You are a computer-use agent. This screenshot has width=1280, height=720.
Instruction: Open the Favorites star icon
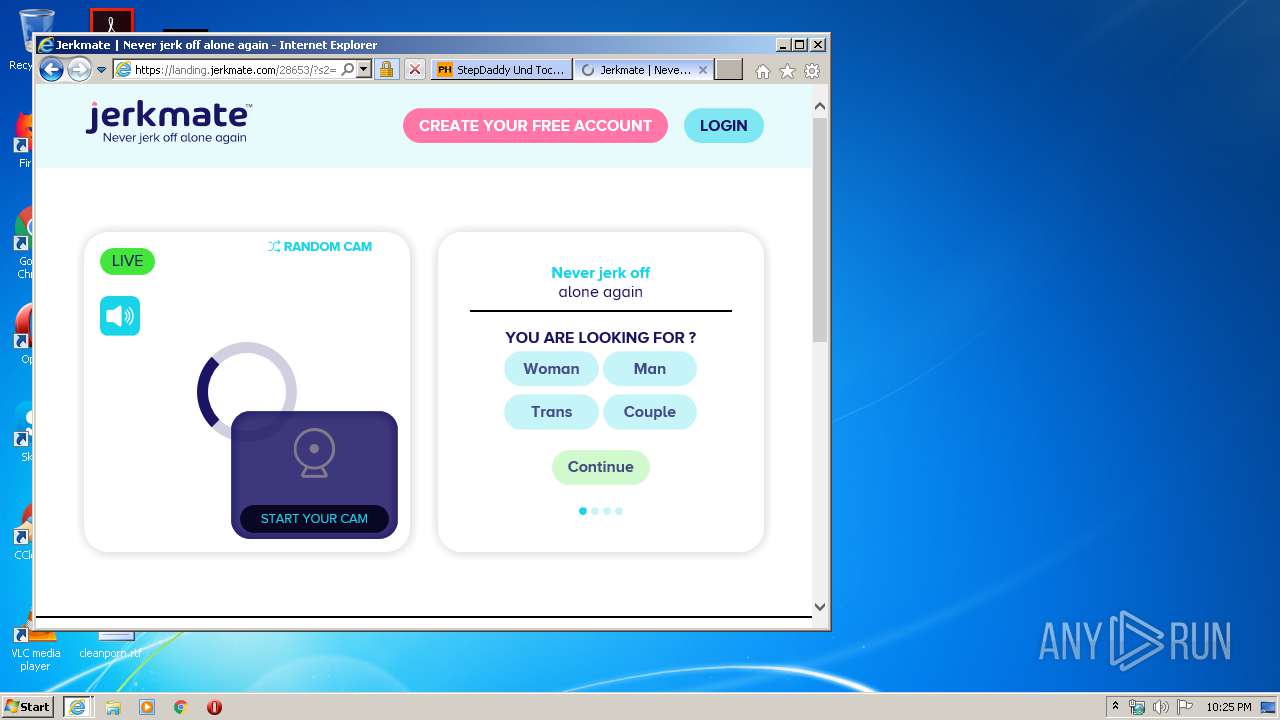click(787, 71)
